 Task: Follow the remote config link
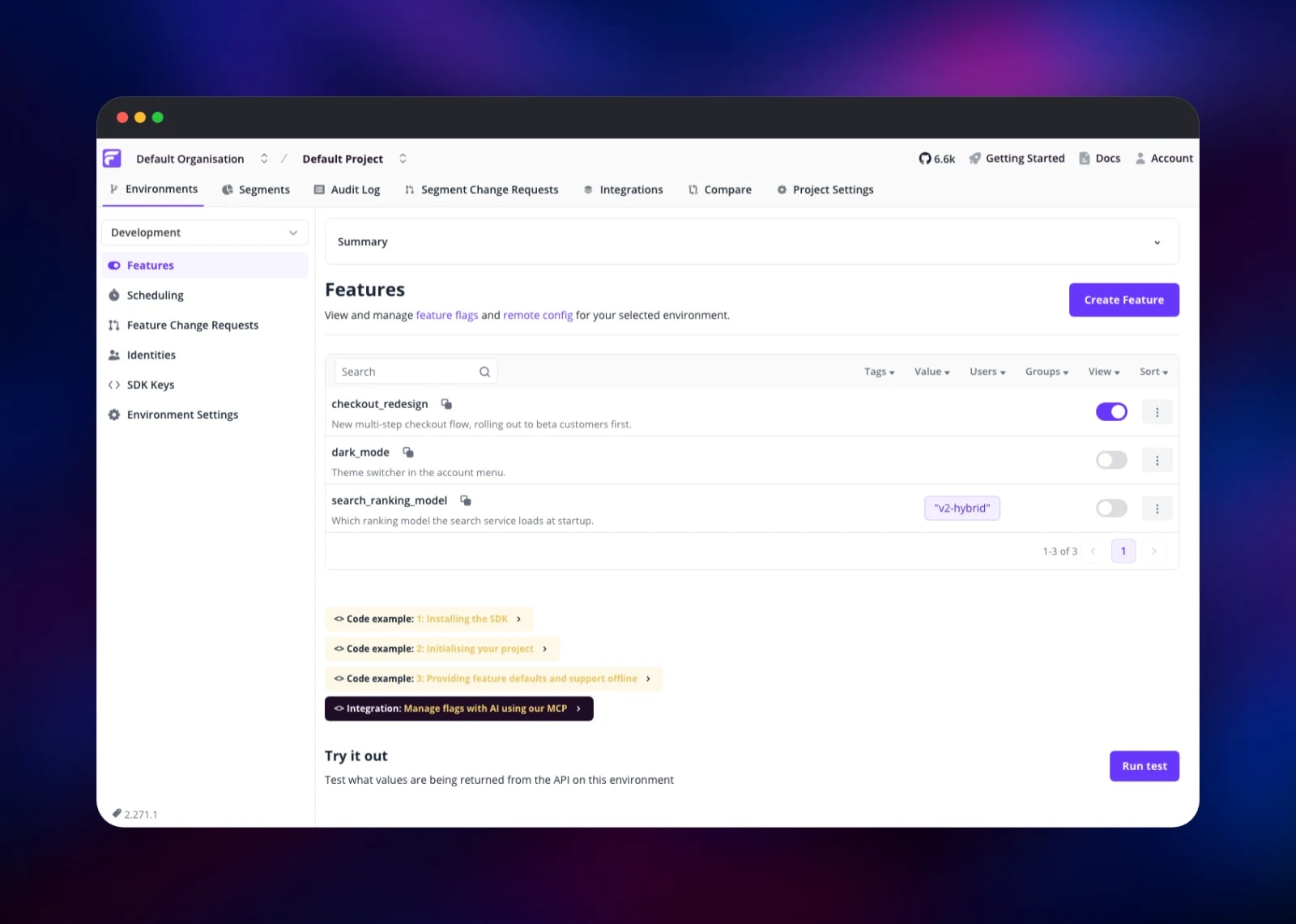[538, 315]
